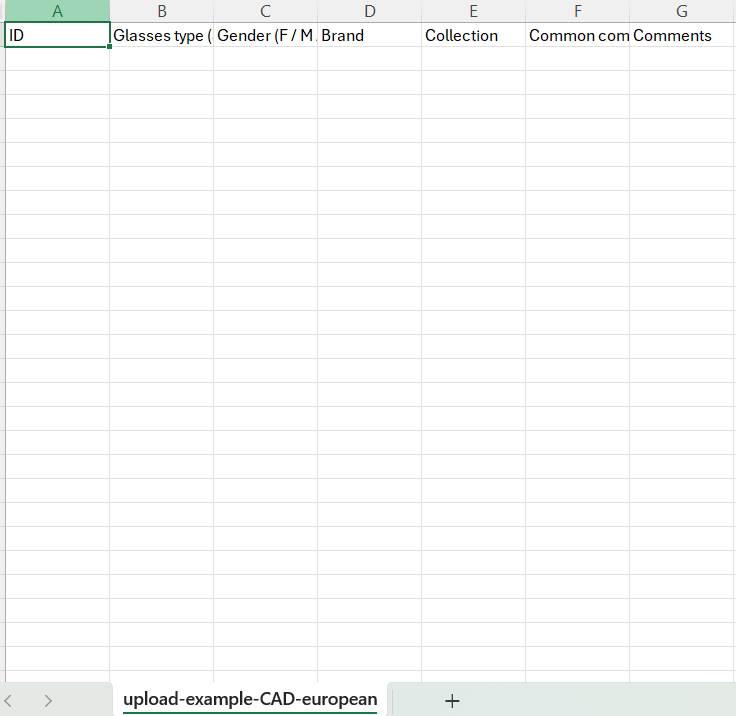Viewport: 736px width, 716px height.
Task: Select column A header
Action: (57, 11)
